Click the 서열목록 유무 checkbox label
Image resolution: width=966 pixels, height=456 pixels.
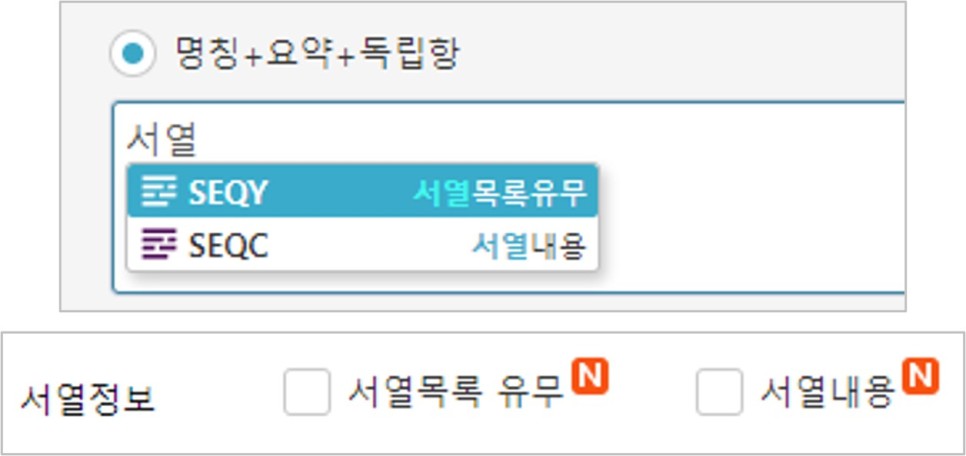[456, 391]
